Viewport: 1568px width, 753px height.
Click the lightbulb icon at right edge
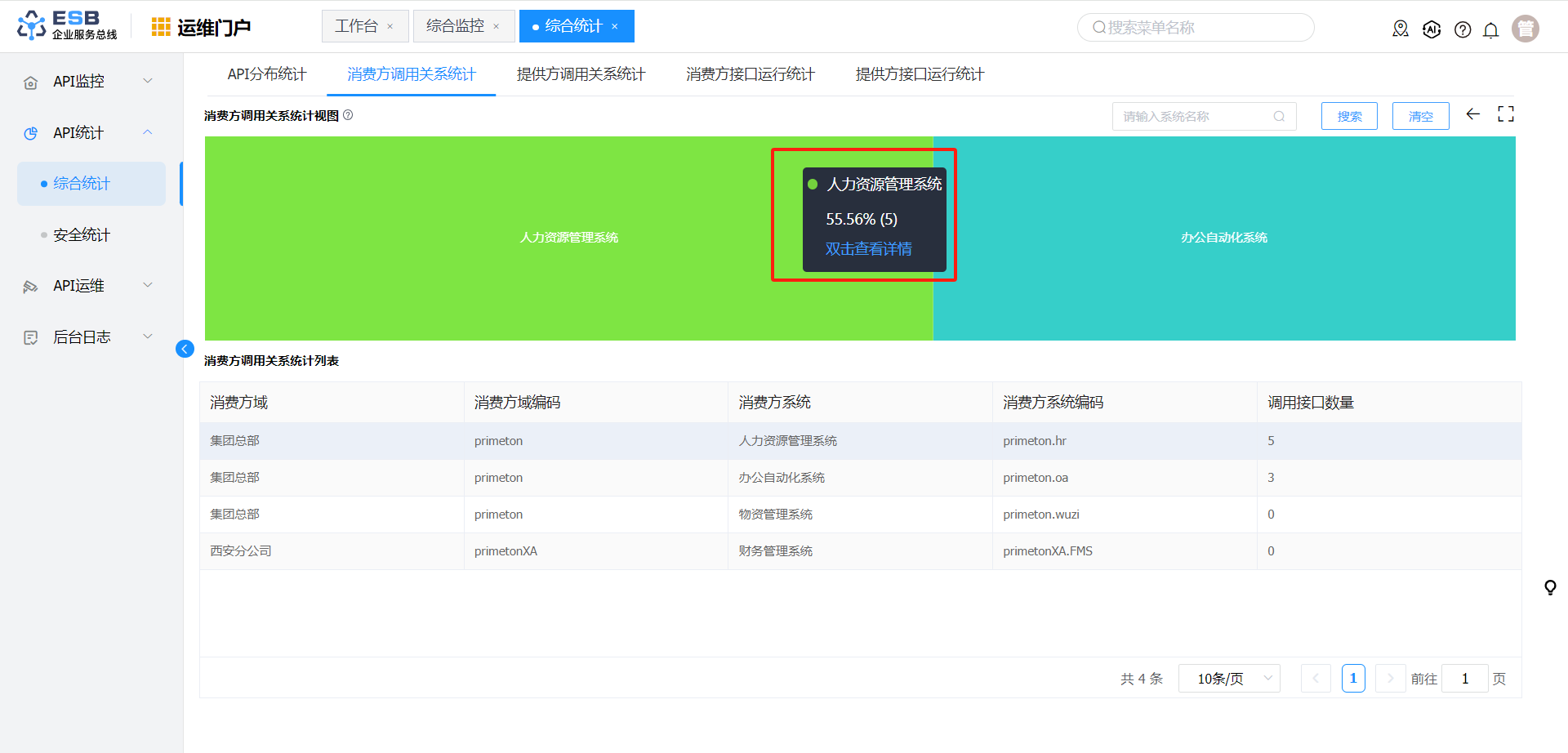coord(1549,587)
